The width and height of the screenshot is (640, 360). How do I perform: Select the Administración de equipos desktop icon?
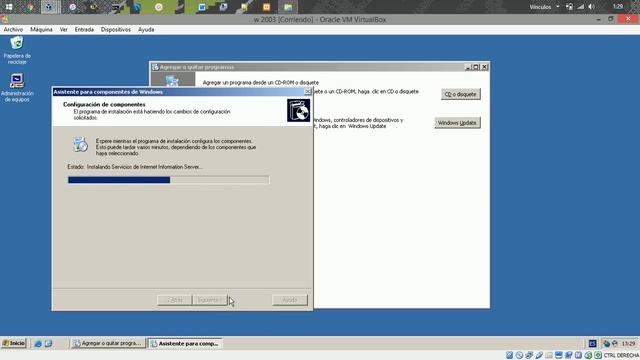click(17, 88)
